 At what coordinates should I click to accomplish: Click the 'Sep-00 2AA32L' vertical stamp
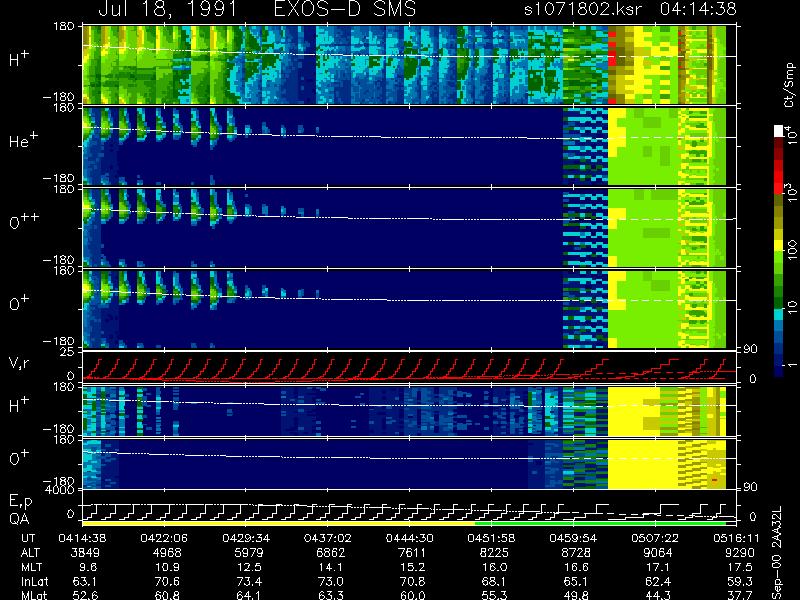click(777, 553)
